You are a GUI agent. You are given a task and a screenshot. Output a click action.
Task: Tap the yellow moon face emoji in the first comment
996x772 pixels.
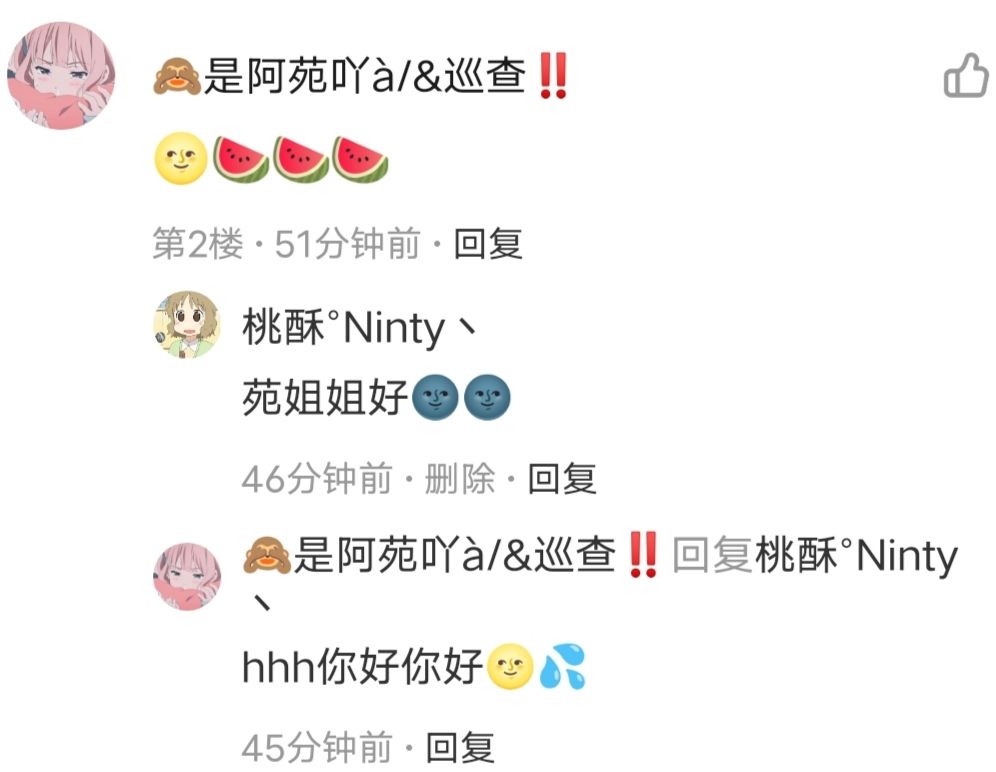(180, 159)
